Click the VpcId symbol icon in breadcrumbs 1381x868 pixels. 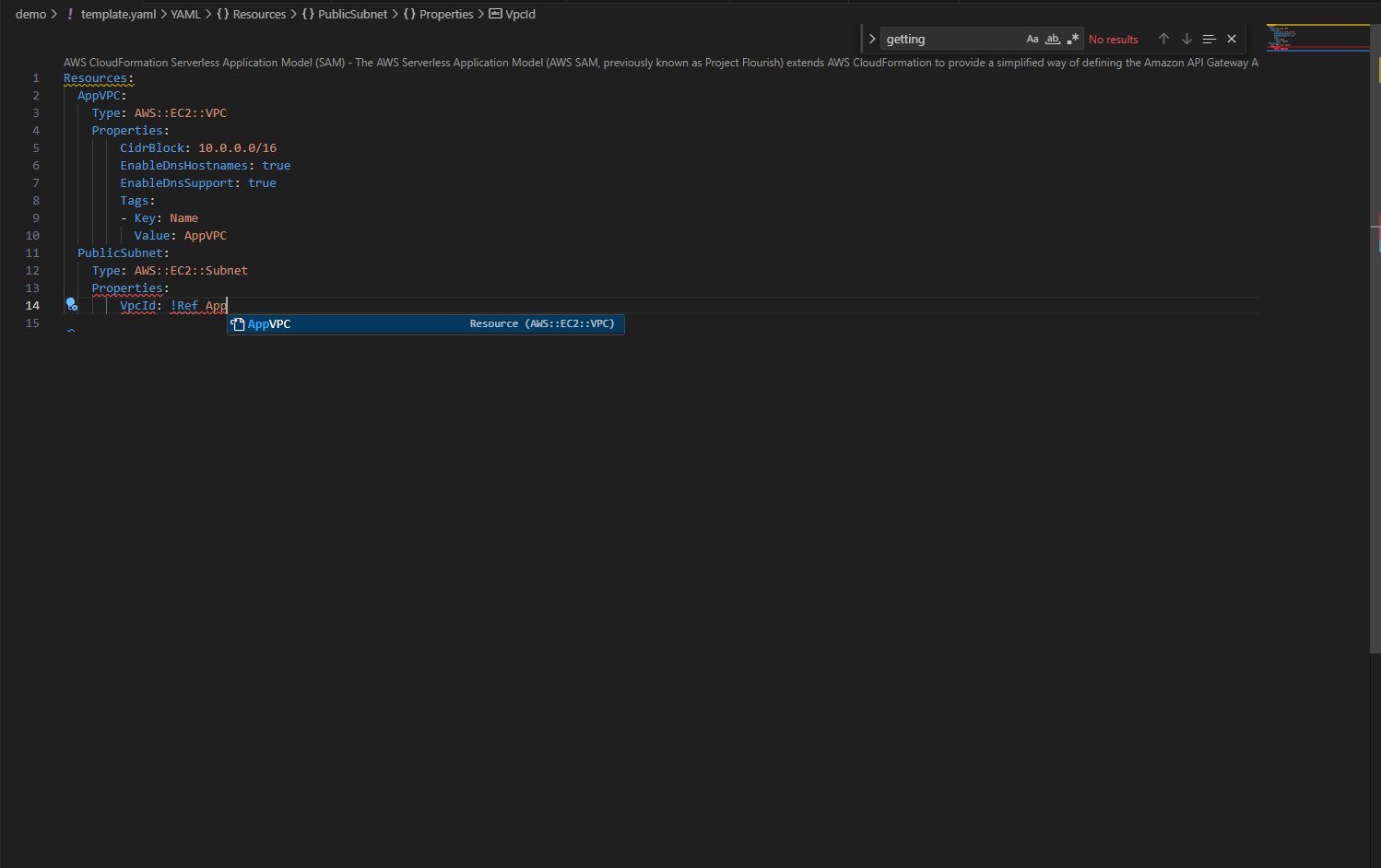click(497, 14)
